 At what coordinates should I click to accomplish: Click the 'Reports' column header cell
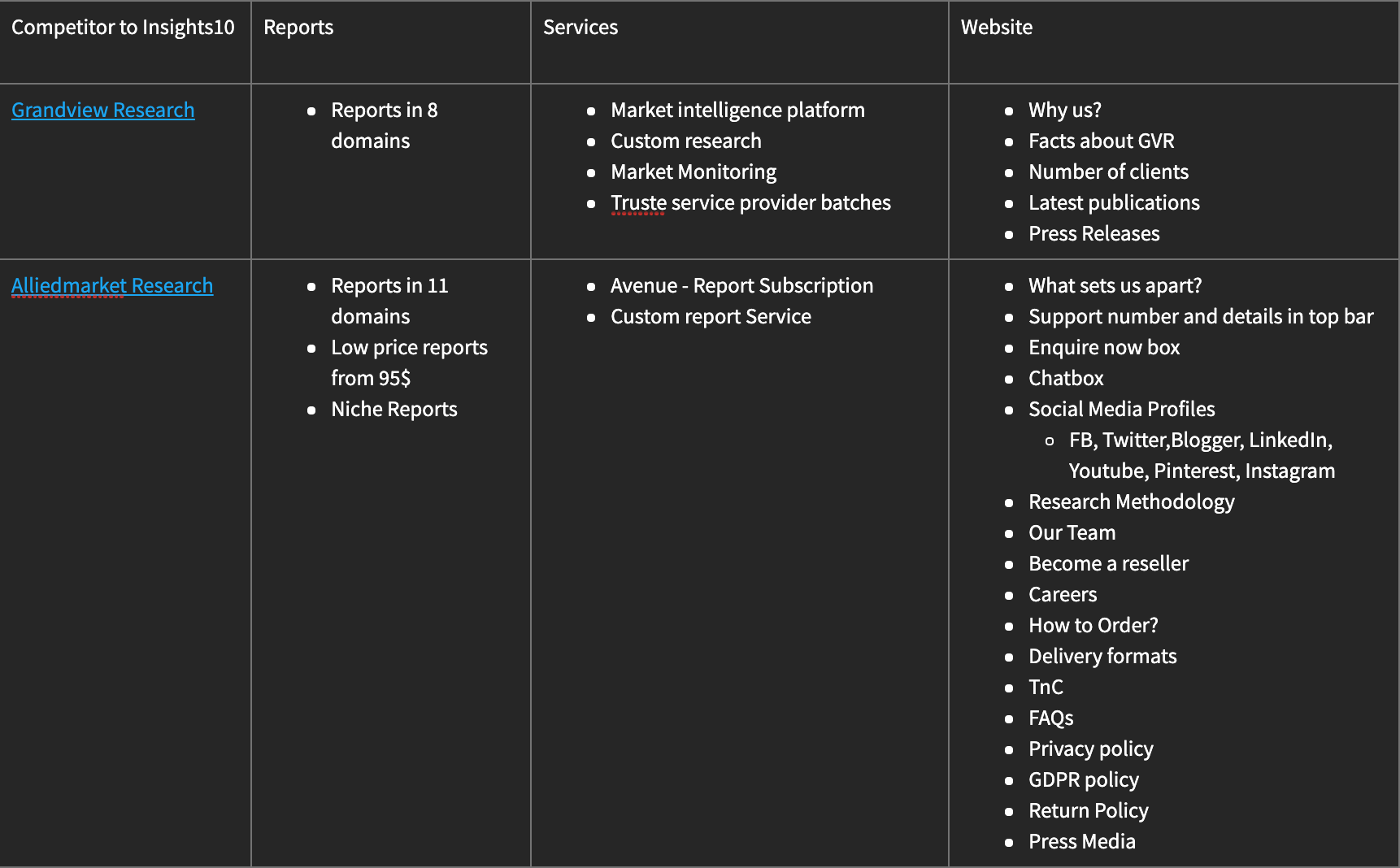pos(298,28)
